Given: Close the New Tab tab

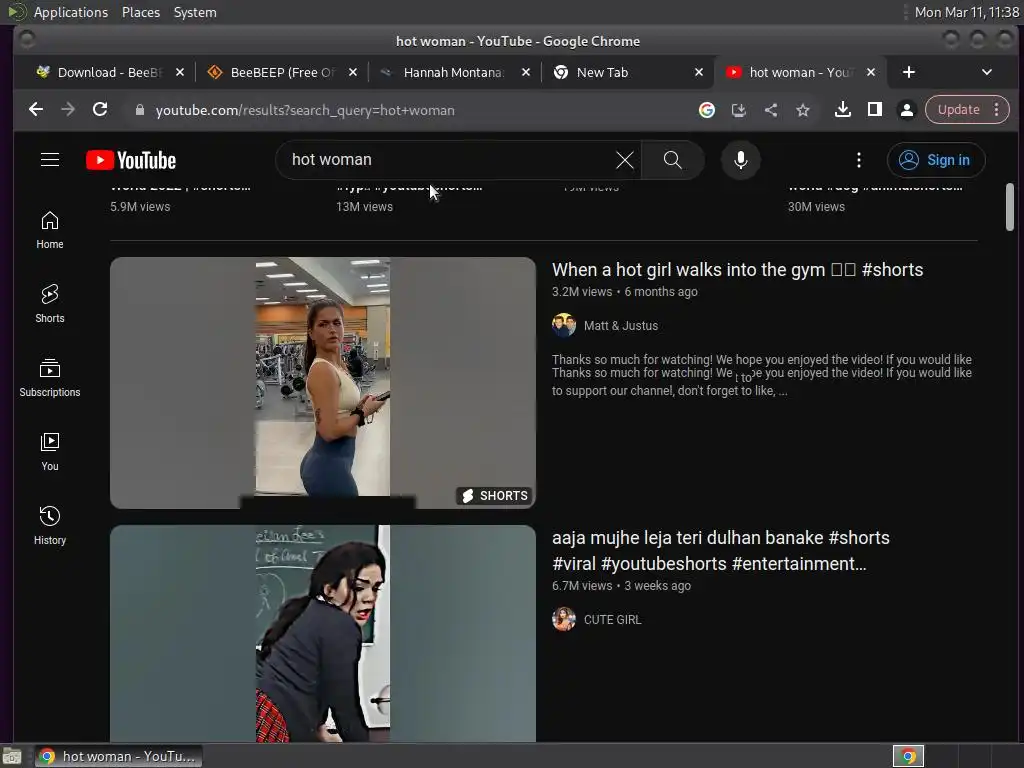Looking at the screenshot, I should pos(699,72).
